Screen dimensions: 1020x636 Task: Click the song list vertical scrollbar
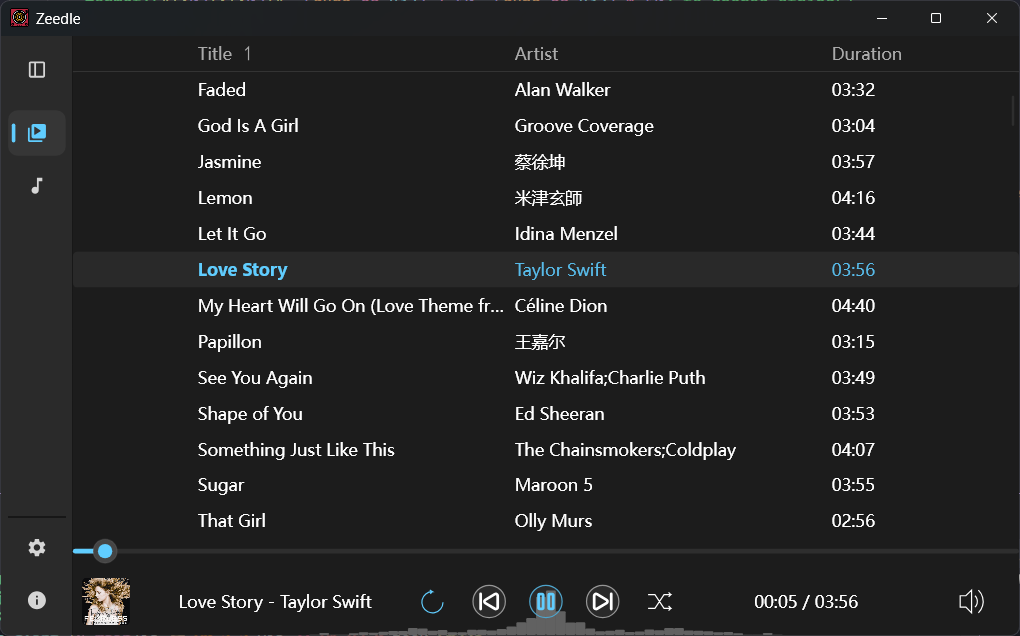pos(1013,111)
